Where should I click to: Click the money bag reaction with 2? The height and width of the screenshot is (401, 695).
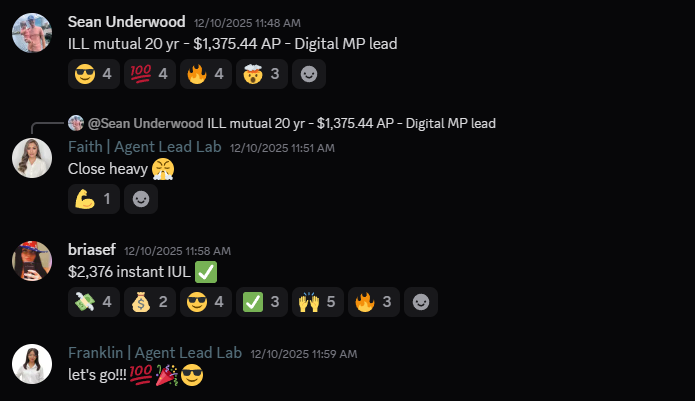[x=149, y=302]
